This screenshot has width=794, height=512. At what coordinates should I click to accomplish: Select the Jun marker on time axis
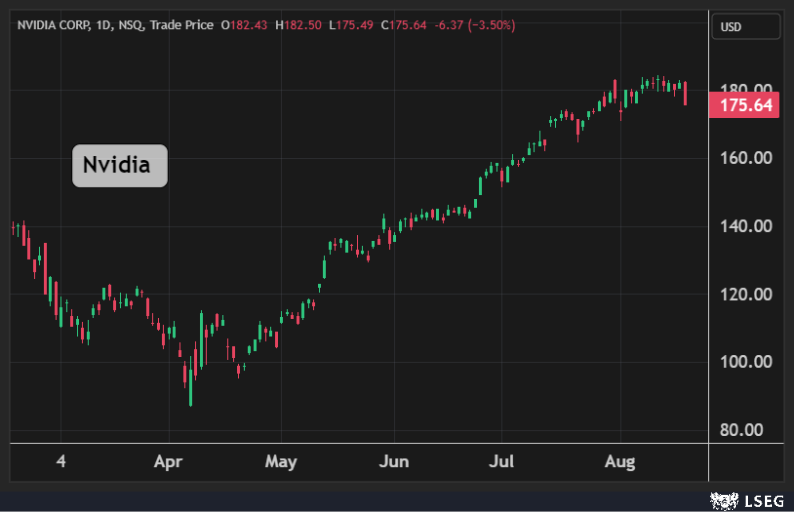click(395, 463)
